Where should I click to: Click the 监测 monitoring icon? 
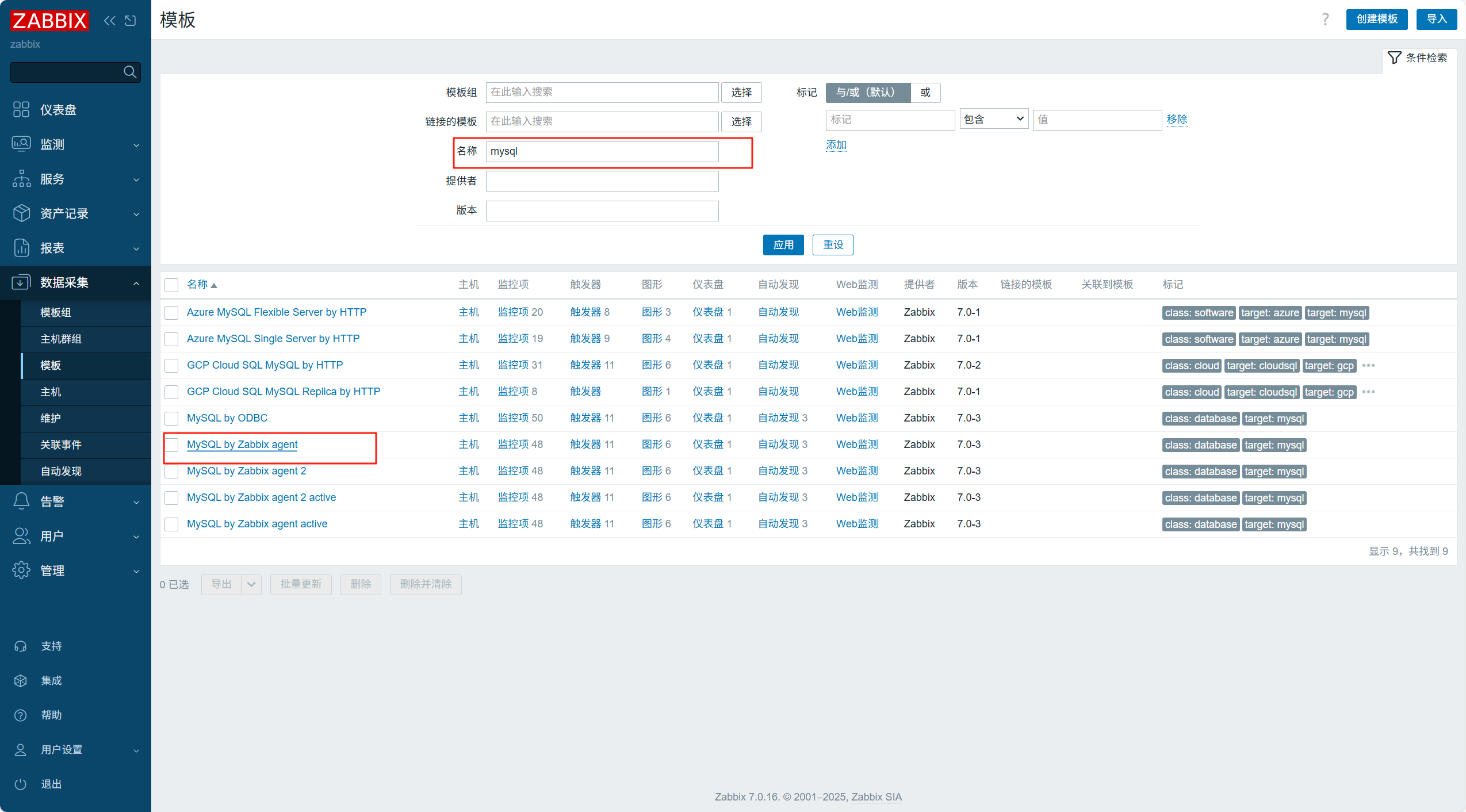tap(21, 144)
